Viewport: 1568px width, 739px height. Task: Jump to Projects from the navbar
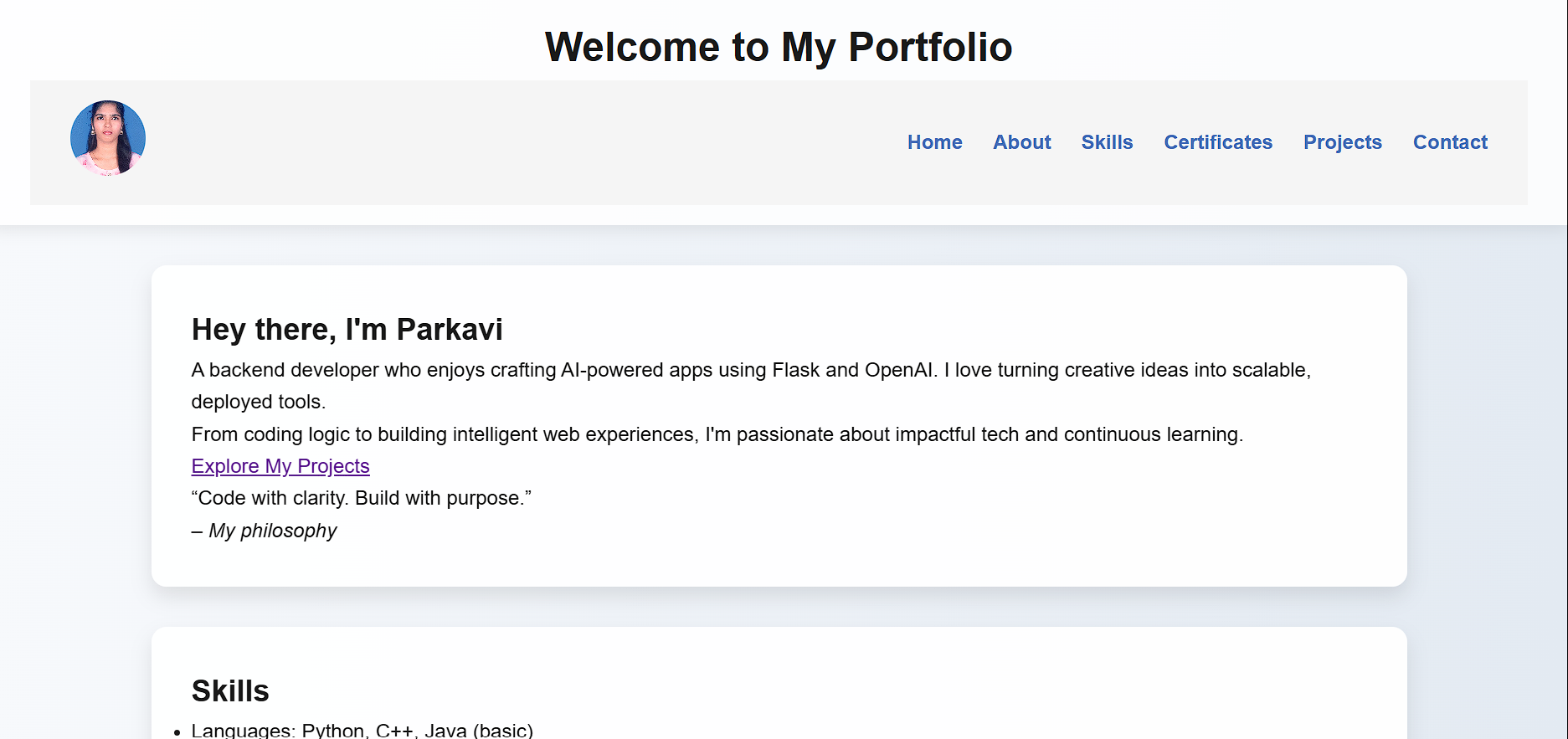click(1342, 142)
